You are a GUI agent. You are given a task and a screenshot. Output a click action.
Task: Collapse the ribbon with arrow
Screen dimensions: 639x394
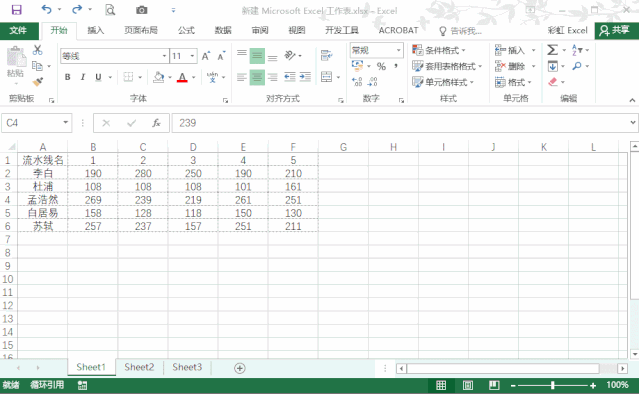pos(632,100)
